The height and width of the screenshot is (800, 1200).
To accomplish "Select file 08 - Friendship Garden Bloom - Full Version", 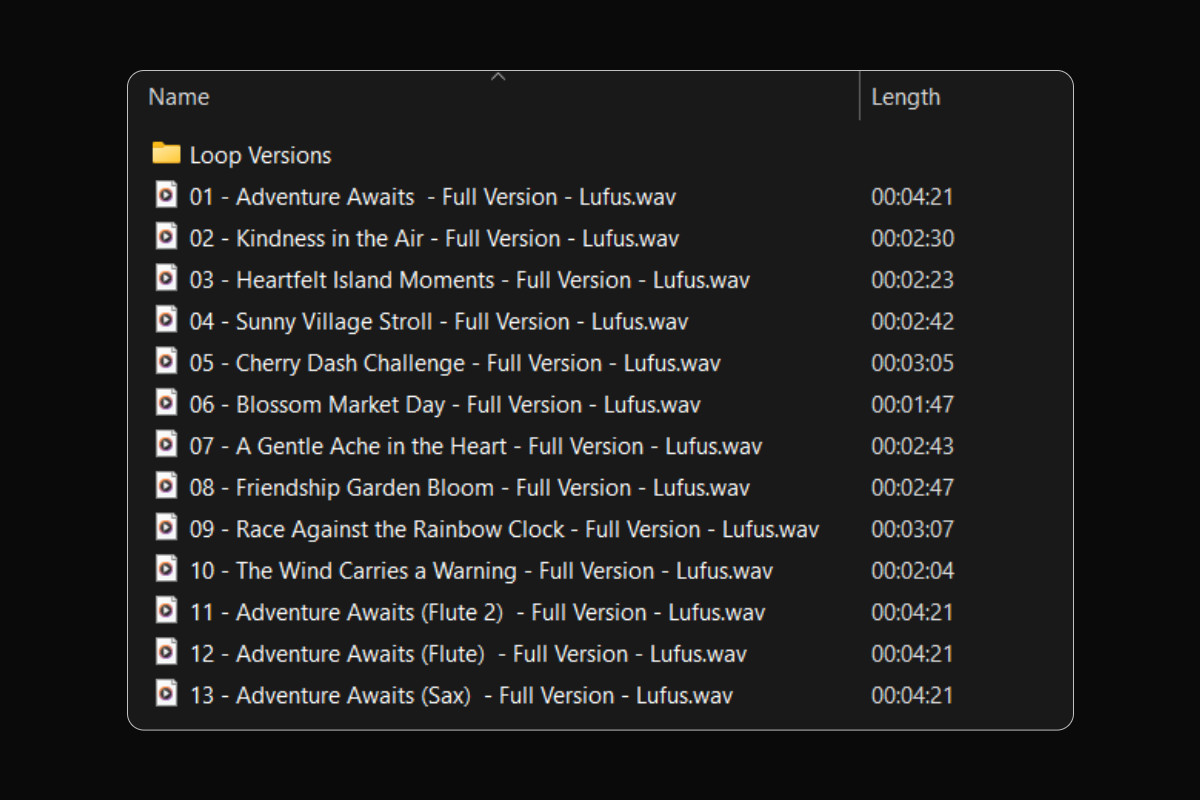I will (470, 488).
